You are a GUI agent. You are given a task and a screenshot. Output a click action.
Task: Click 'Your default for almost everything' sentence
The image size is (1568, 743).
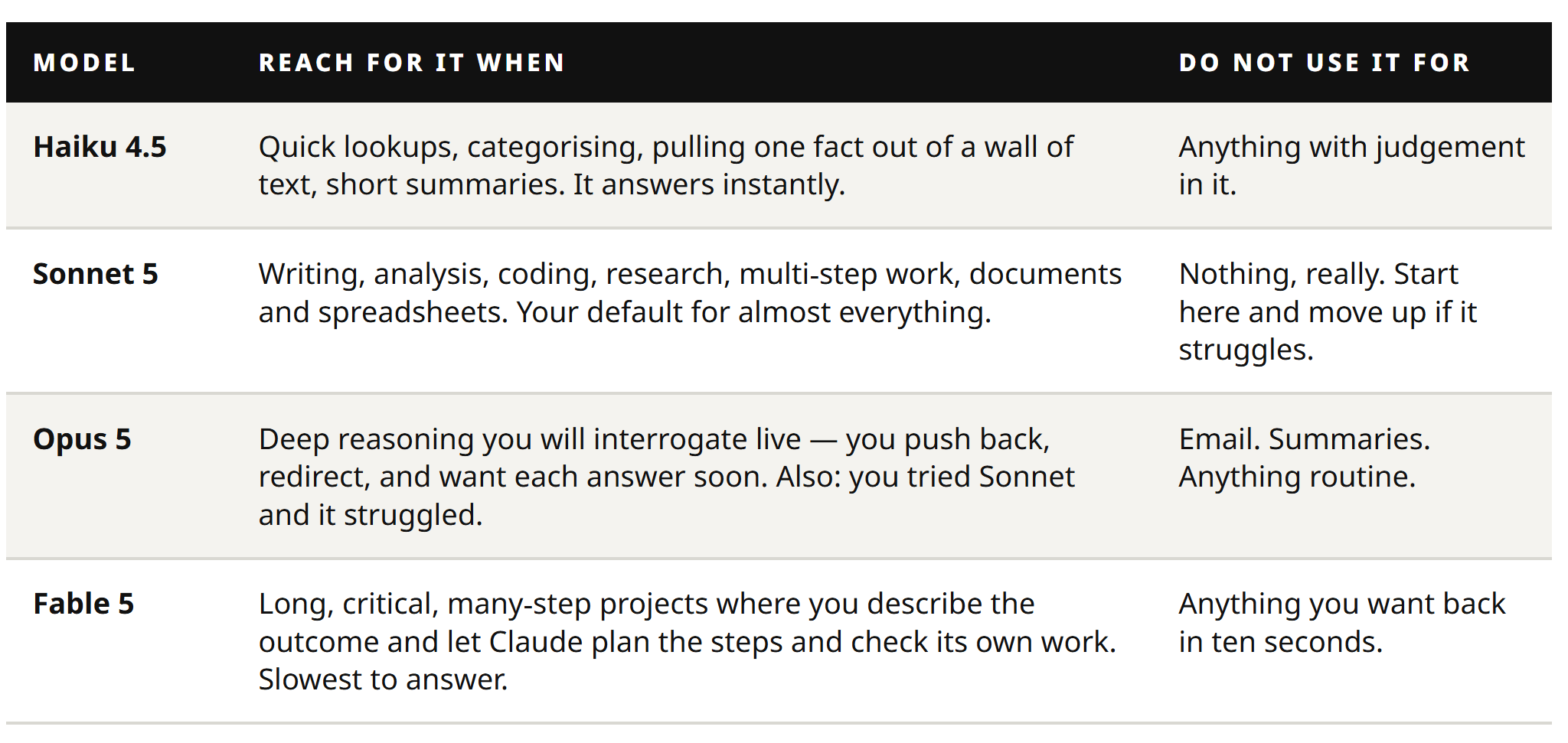[x=753, y=312]
